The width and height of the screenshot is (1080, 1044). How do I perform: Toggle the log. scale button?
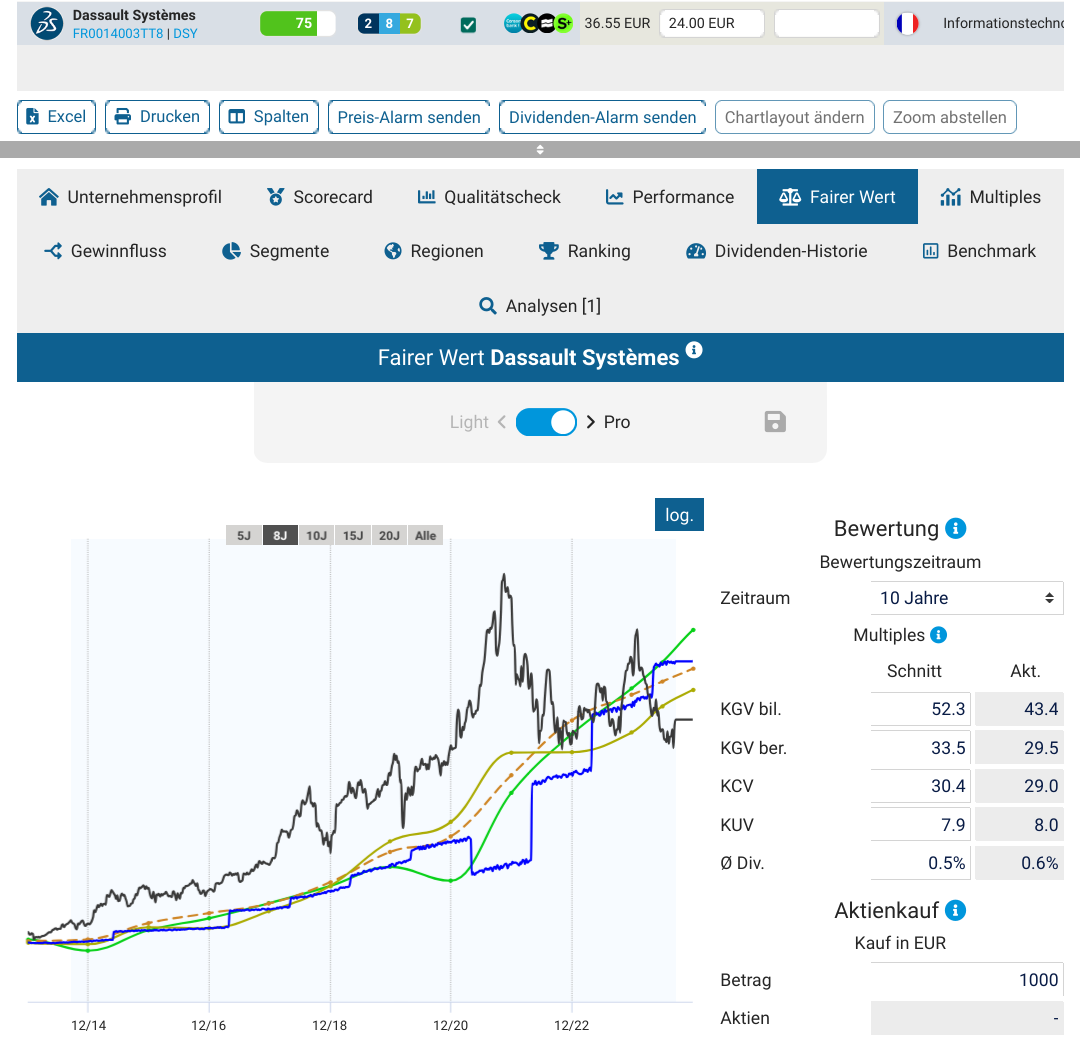tap(679, 515)
